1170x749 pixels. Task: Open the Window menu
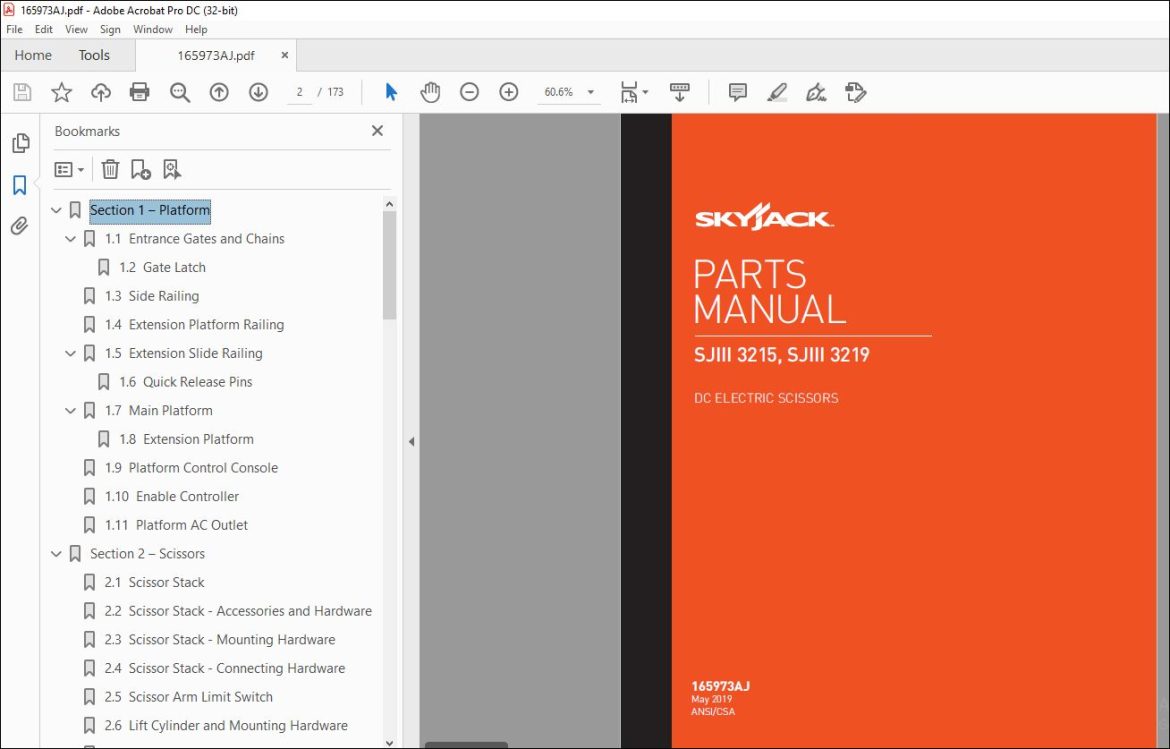(152, 29)
